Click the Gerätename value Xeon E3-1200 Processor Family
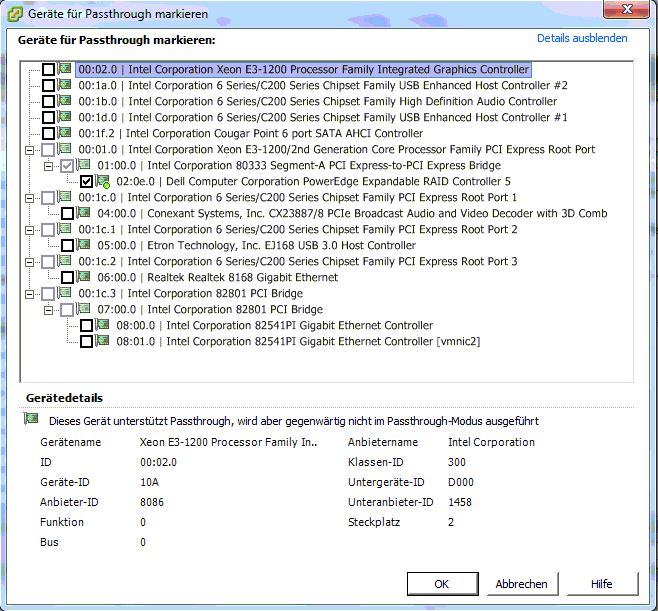 (228, 442)
